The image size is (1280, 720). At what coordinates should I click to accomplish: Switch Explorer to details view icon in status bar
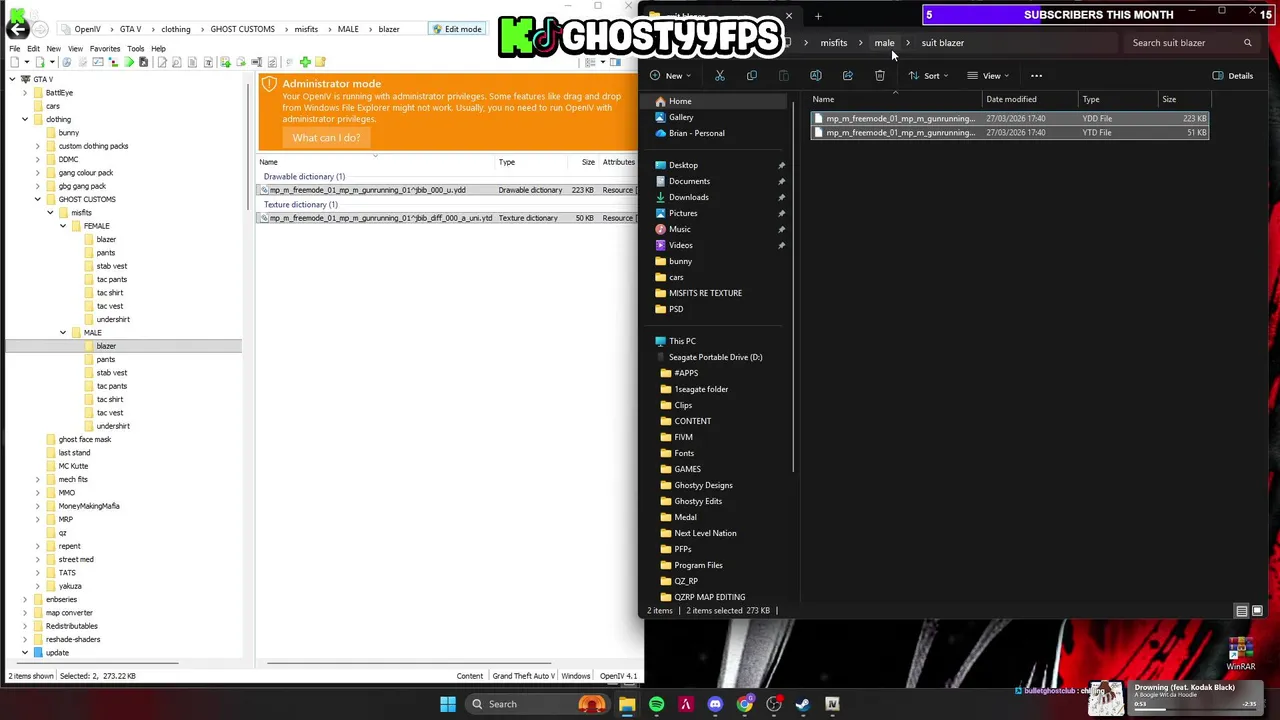point(1242,611)
